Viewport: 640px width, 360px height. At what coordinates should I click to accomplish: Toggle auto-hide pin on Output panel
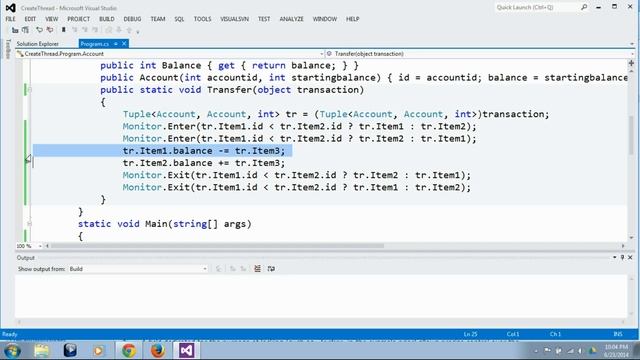[x=622, y=258]
